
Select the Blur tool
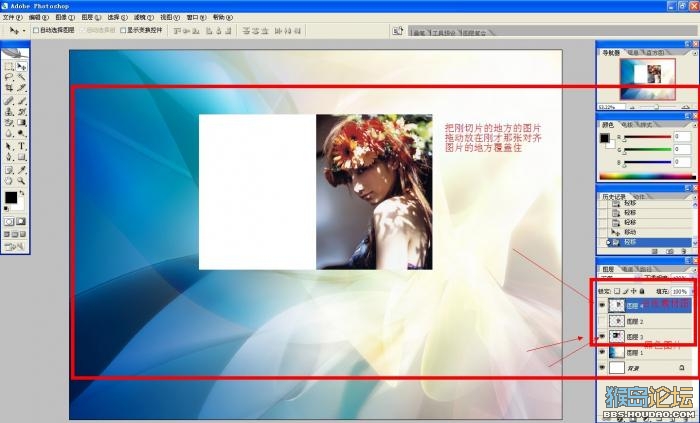[9, 133]
